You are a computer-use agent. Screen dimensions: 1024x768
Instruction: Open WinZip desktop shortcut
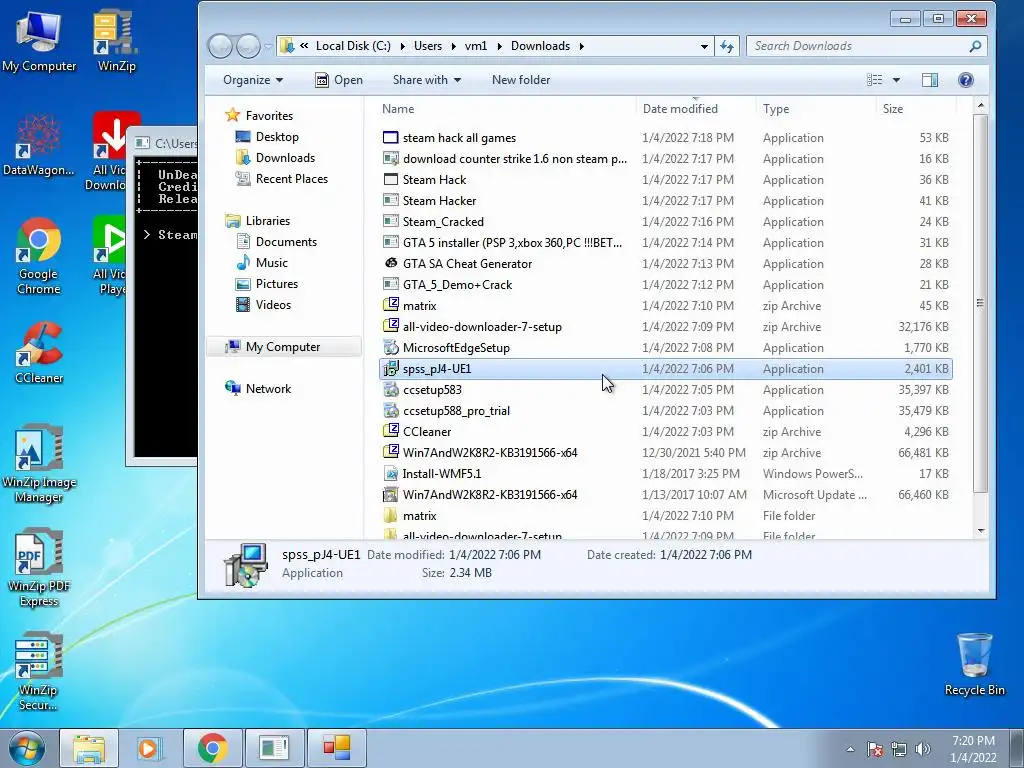tap(116, 40)
